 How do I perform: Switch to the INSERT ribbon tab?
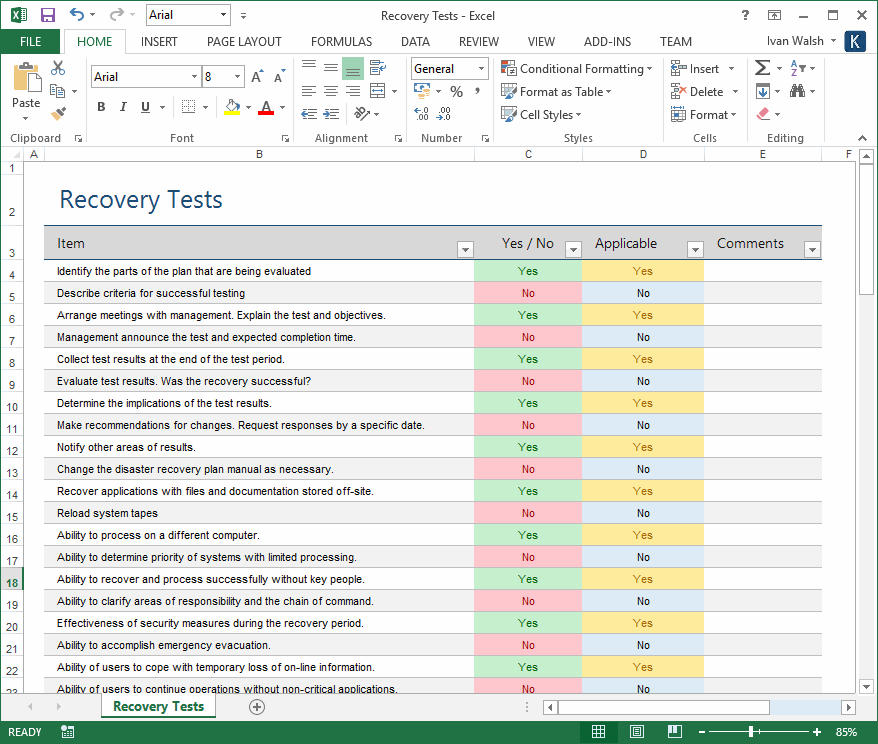159,42
